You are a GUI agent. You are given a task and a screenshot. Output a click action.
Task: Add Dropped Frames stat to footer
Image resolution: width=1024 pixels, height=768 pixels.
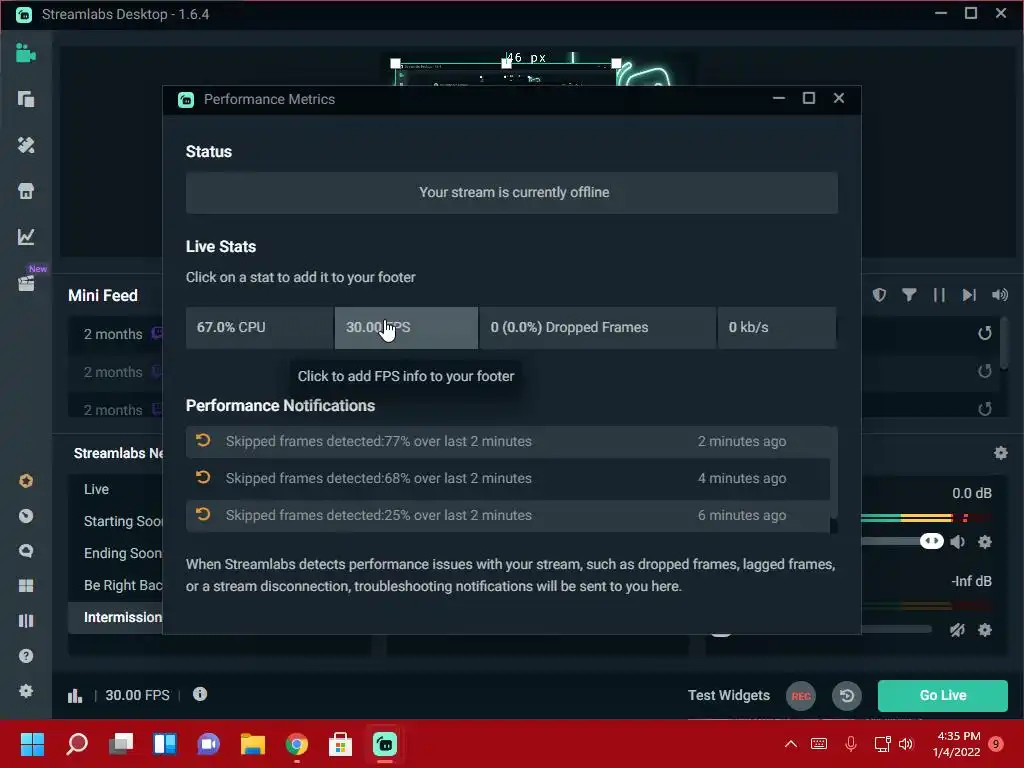coord(598,328)
